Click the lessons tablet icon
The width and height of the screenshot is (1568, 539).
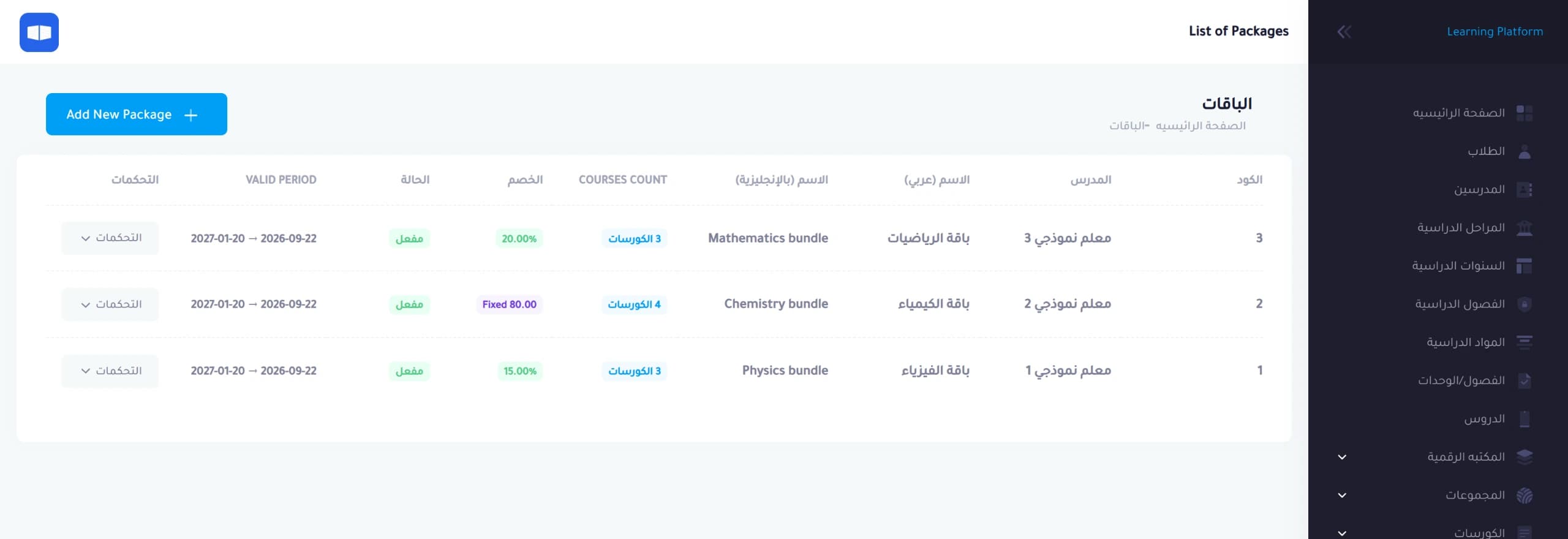pos(1524,419)
